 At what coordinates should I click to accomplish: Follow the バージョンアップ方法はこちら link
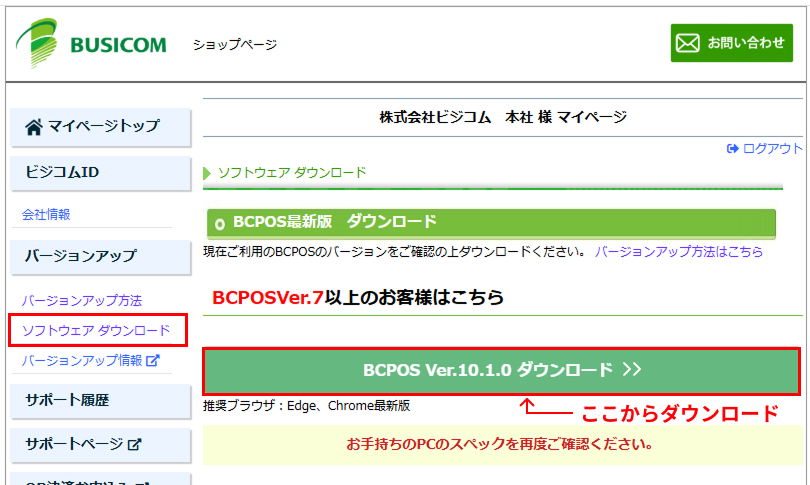coord(678,252)
